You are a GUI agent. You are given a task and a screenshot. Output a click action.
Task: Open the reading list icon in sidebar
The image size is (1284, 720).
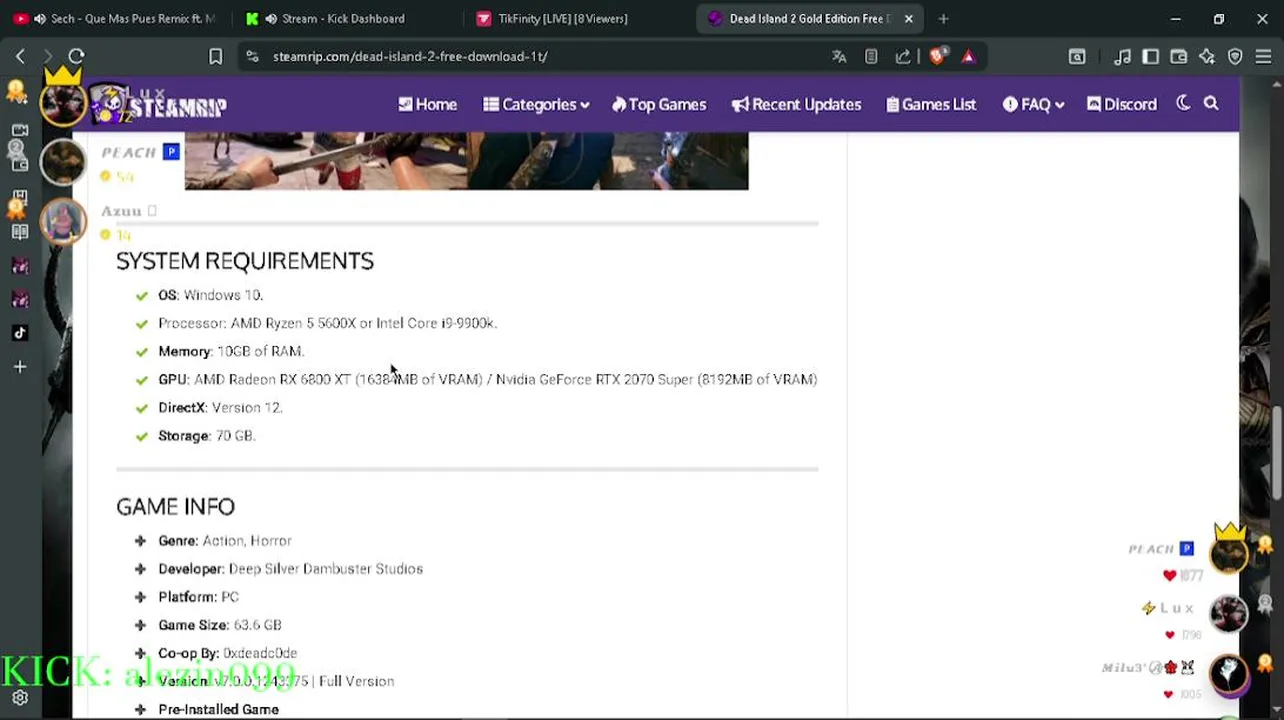20,232
